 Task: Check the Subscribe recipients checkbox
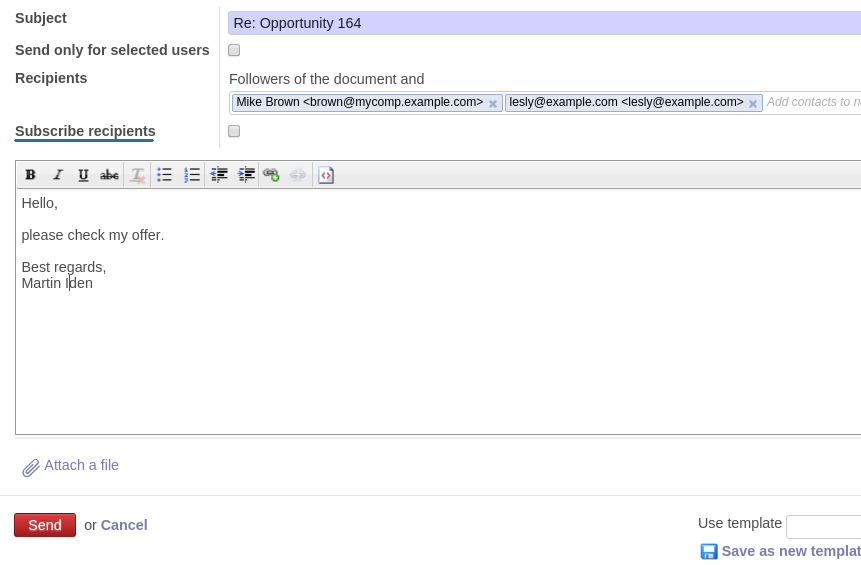tap(234, 131)
